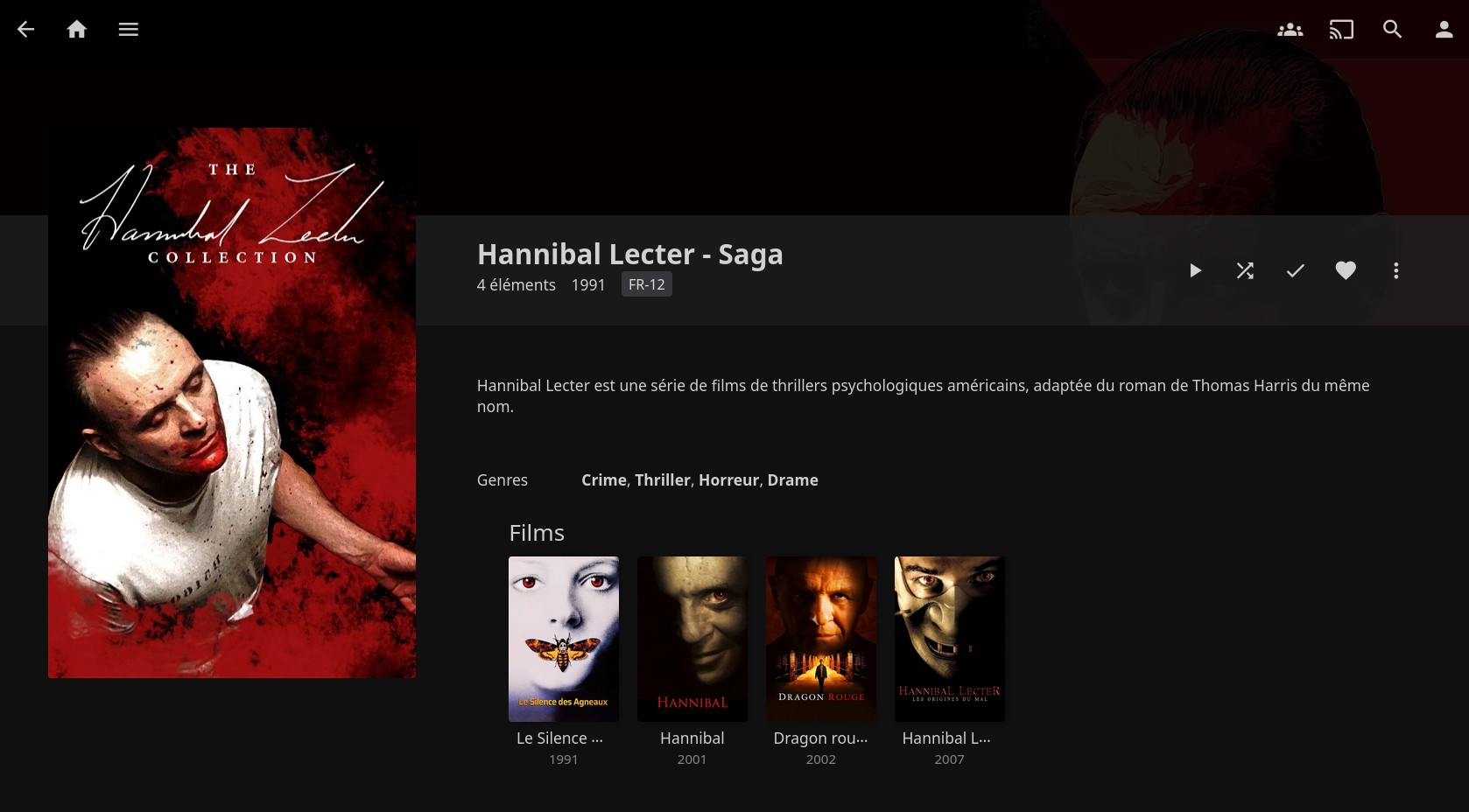This screenshot has width=1469, height=812.
Task: Open the Horreur genre link
Action: pyautogui.click(x=729, y=479)
